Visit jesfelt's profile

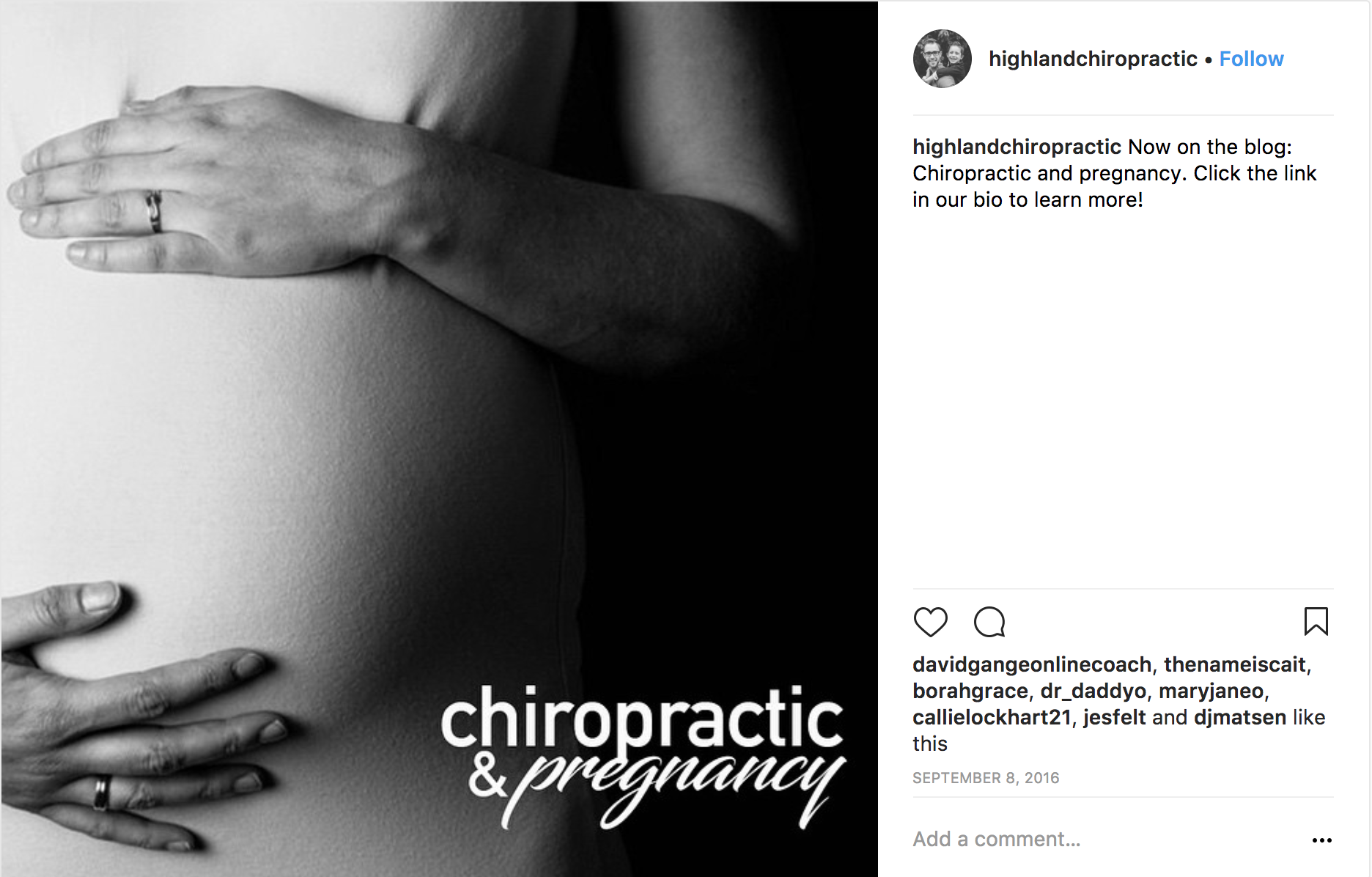(1114, 717)
